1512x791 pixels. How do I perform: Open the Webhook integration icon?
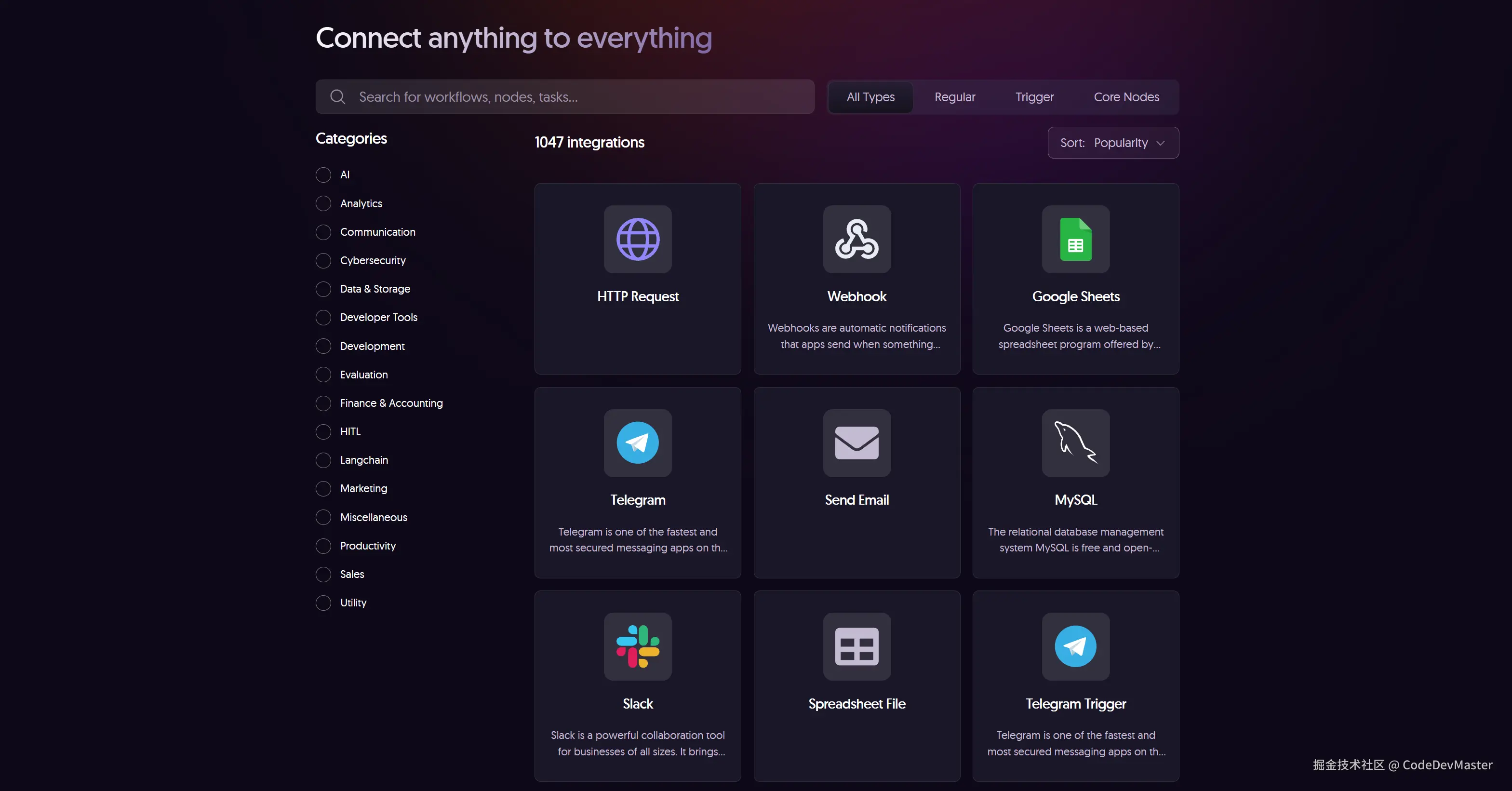pyautogui.click(x=856, y=239)
